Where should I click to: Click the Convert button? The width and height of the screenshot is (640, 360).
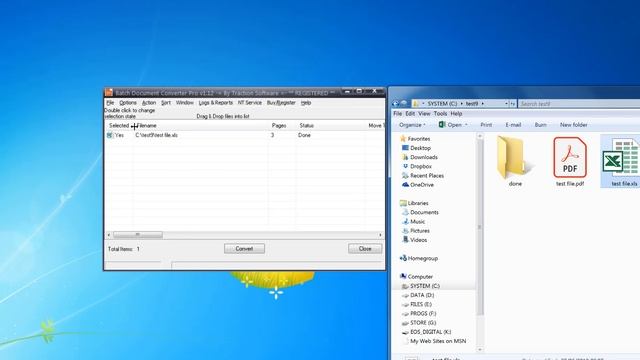pos(244,249)
